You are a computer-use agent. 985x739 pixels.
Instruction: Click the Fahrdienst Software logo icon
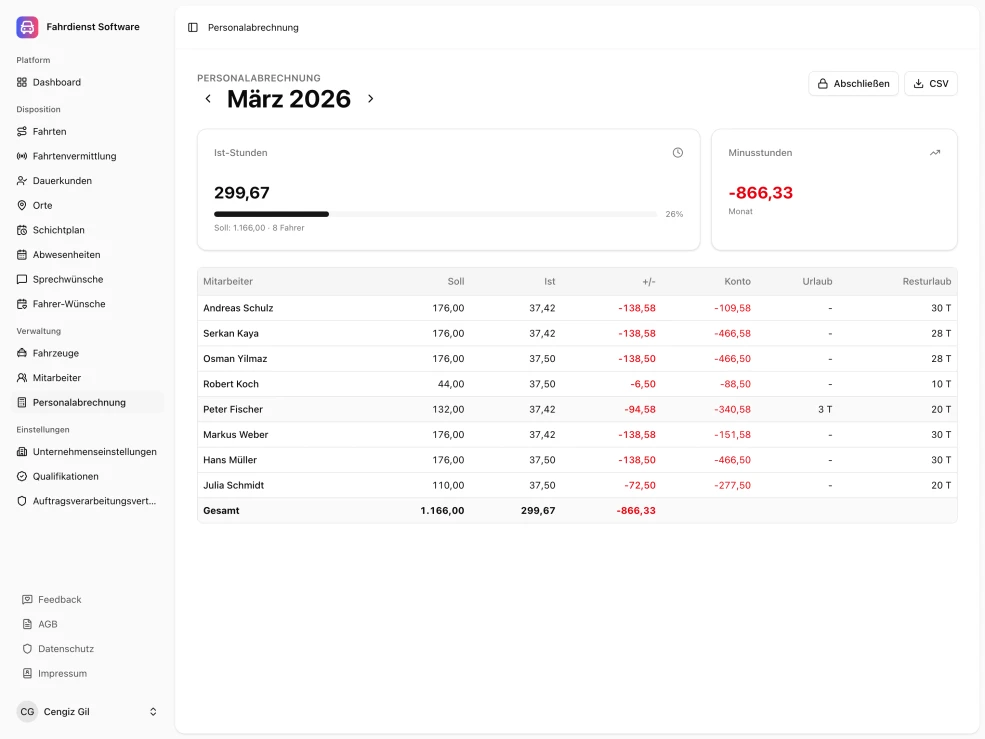[x=27, y=27]
